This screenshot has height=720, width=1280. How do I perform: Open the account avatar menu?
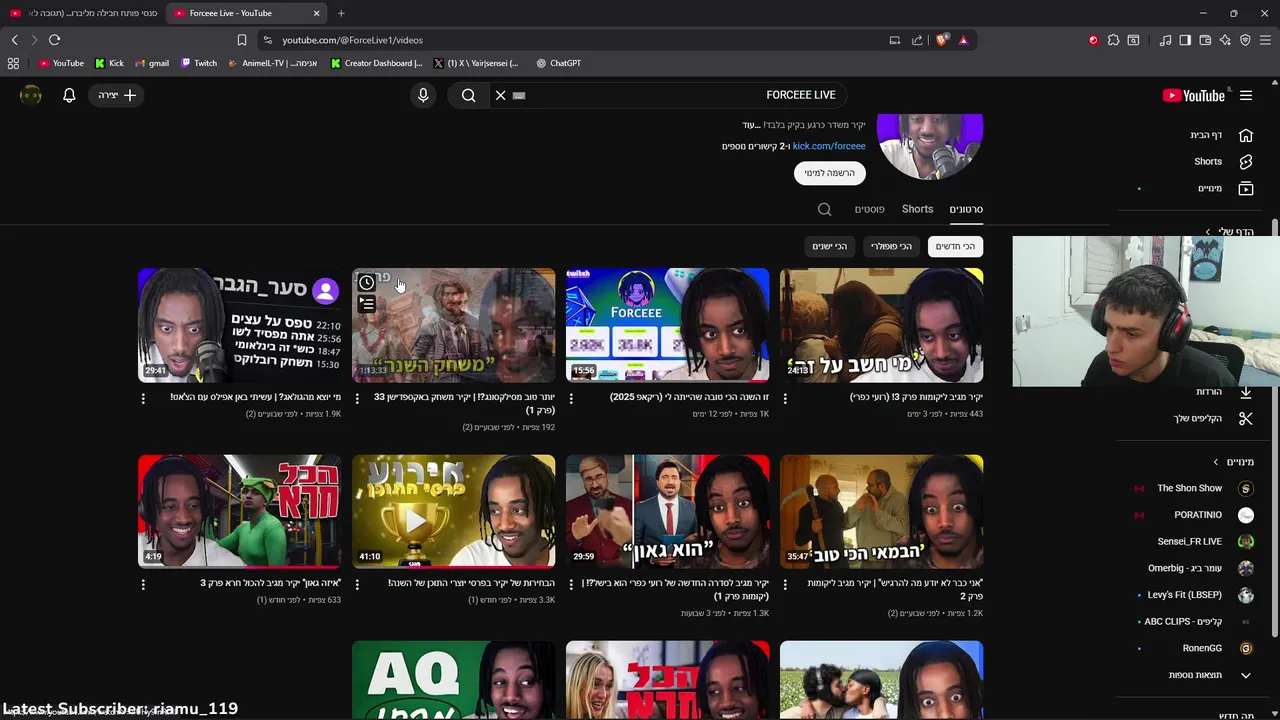[x=31, y=95]
